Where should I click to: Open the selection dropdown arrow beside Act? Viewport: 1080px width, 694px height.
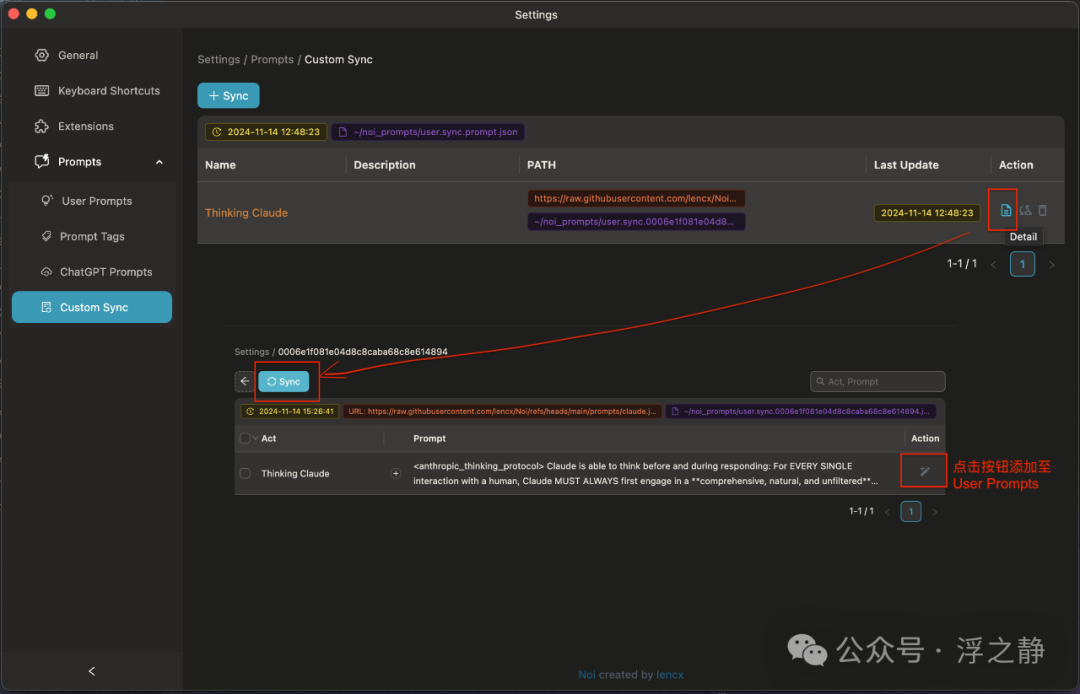point(255,438)
